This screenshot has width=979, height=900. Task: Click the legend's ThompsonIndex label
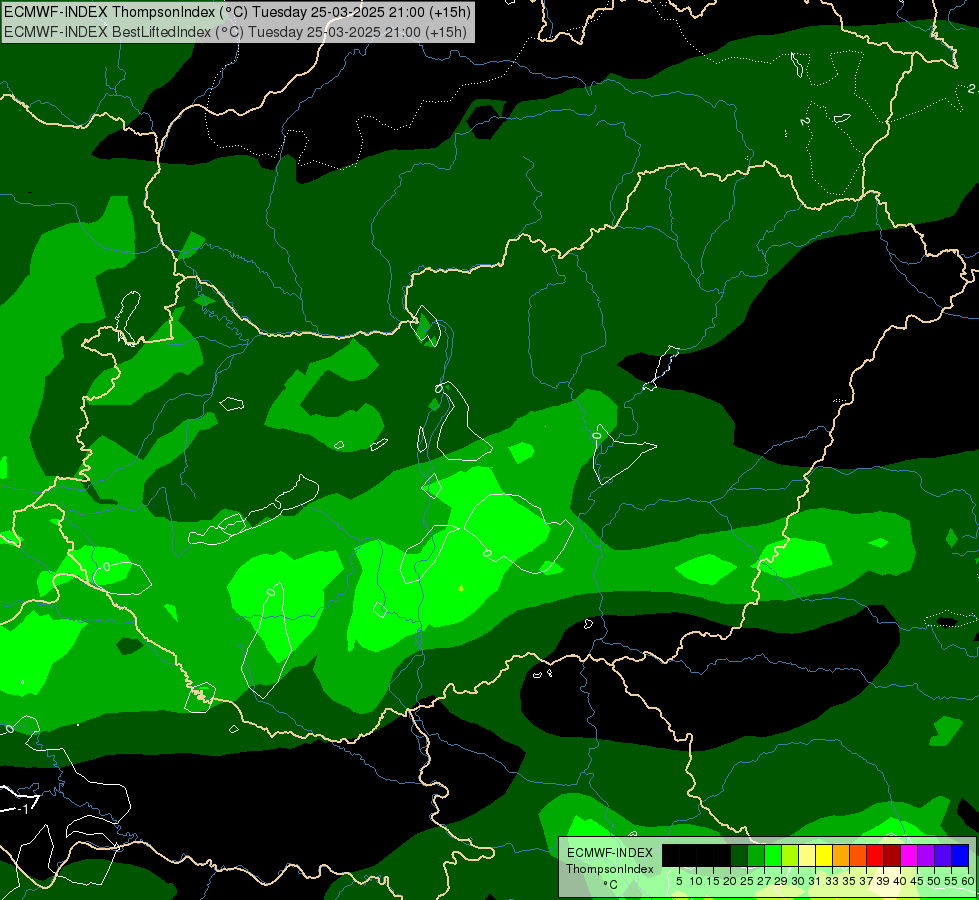coord(610,869)
